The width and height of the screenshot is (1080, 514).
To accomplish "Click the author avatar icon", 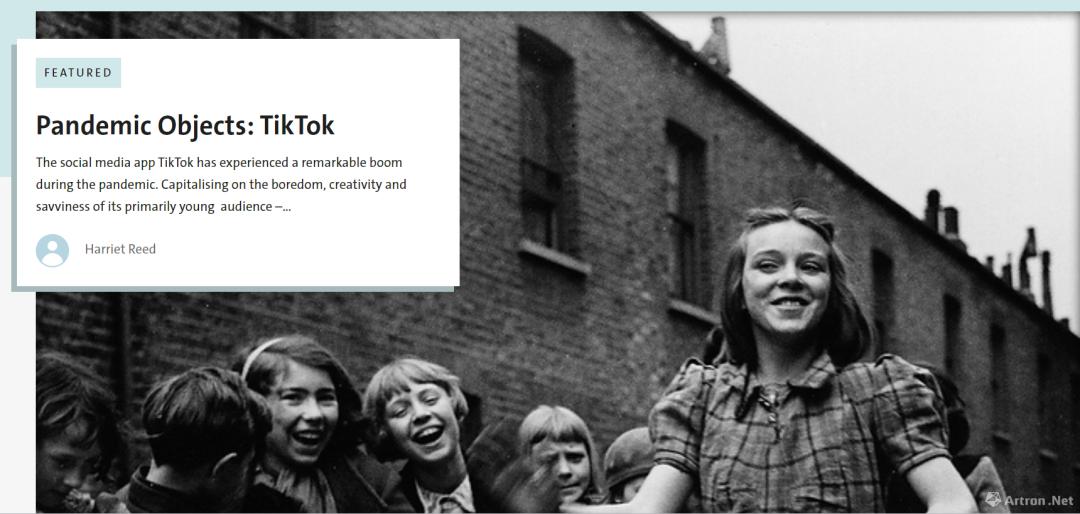I will tap(52, 250).
